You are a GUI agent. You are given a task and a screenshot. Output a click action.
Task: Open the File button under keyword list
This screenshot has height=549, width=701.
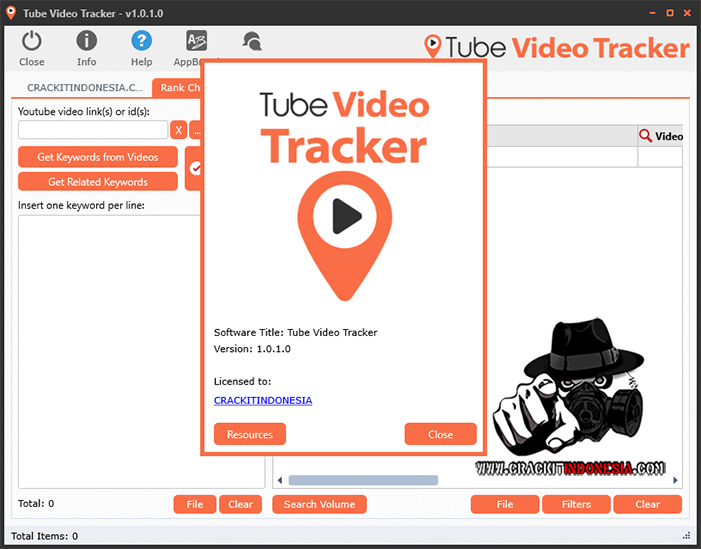[x=194, y=504]
